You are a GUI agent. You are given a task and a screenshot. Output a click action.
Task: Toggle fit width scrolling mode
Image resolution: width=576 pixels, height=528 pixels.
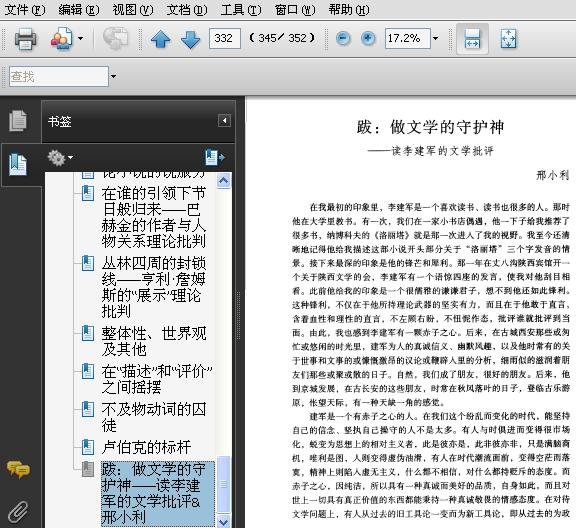coord(472,39)
